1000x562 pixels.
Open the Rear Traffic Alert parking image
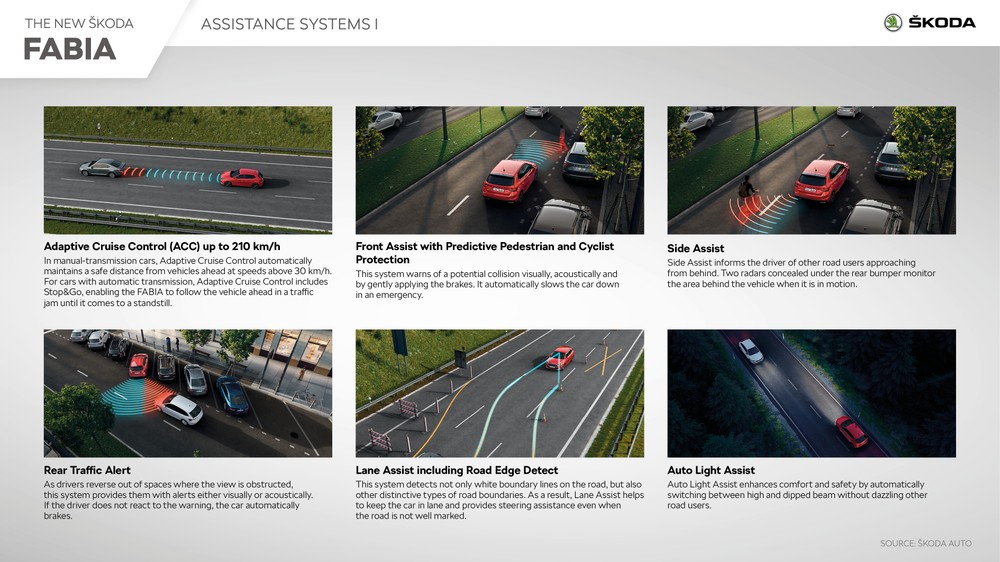[x=188, y=393]
